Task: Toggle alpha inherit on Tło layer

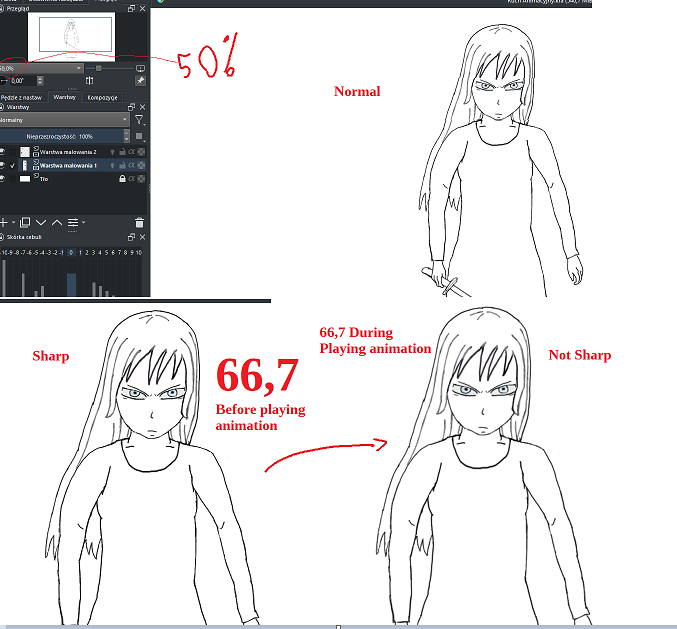Action: [x=132, y=179]
